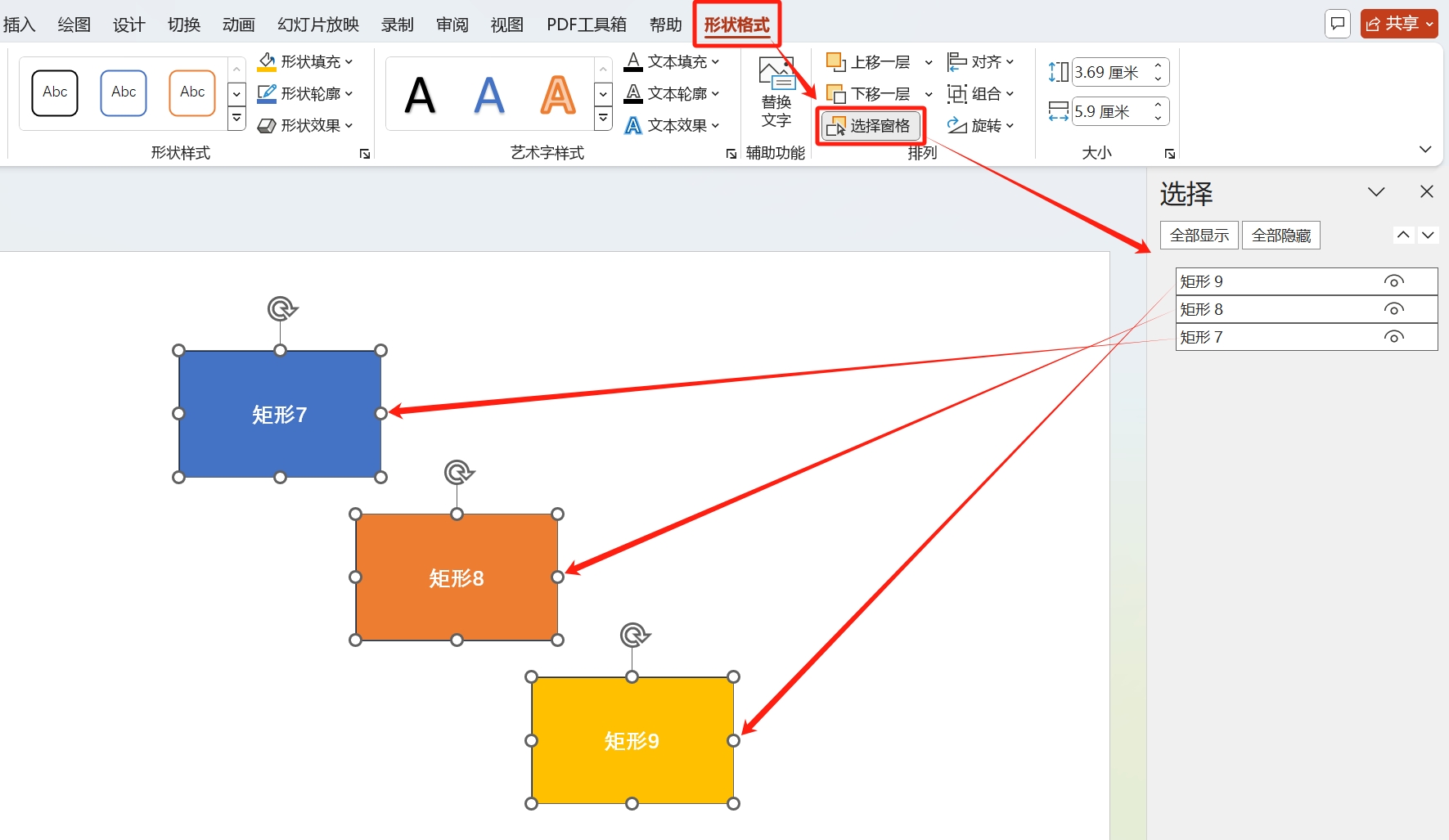Viewport: 1449px width, 840px height.
Task: Click Bring Forward (上移一层) icon
Action: [x=835, y=62]
